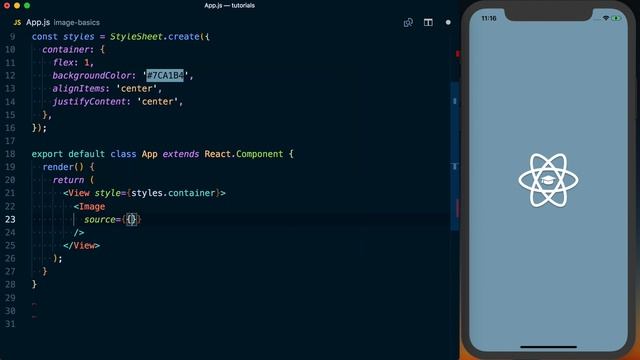The image size is (640, 360).
Task: Click the JS file icon on tab
Action: (17, 22)
